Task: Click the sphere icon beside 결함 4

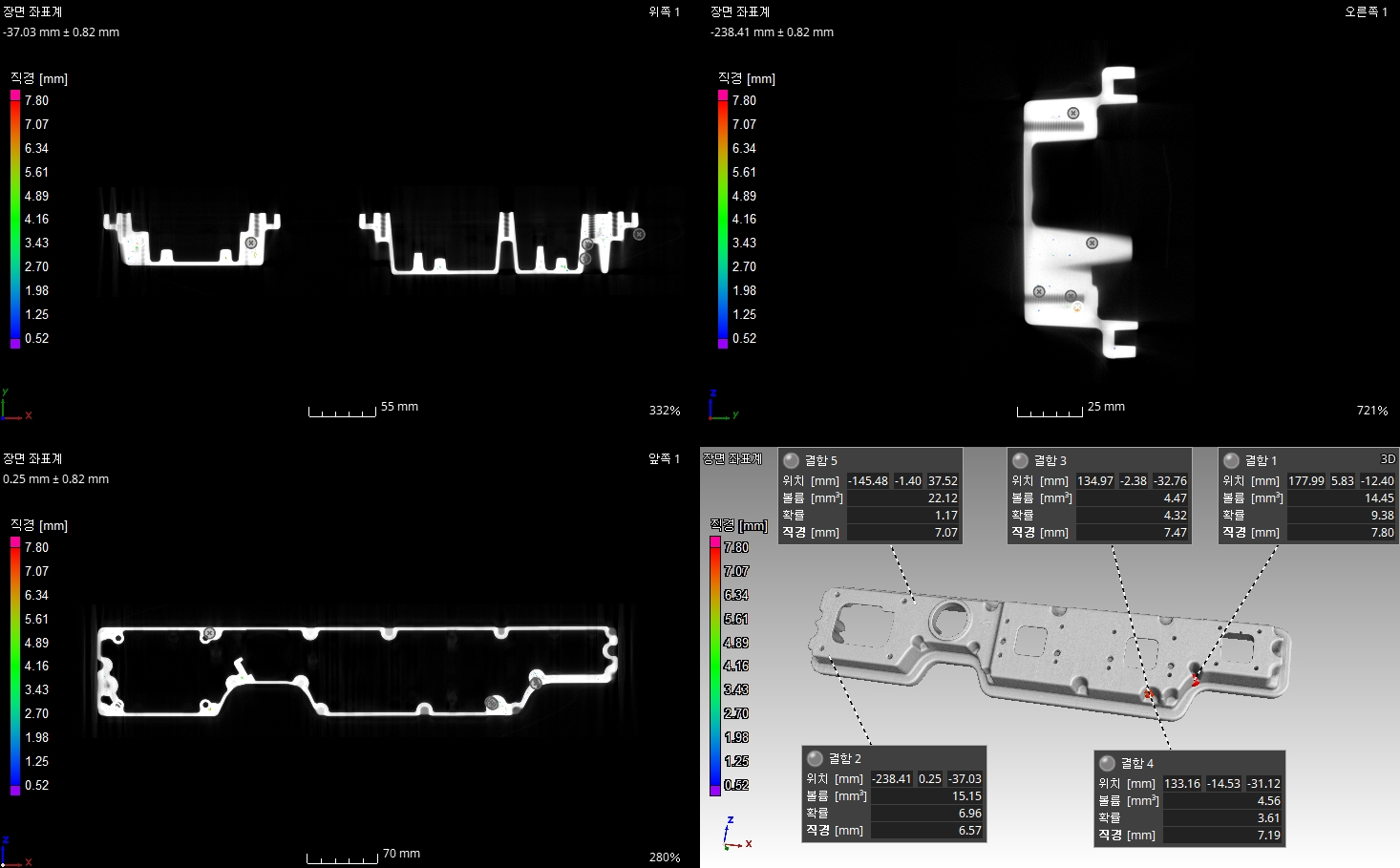Action: [x=1107, y=763]
